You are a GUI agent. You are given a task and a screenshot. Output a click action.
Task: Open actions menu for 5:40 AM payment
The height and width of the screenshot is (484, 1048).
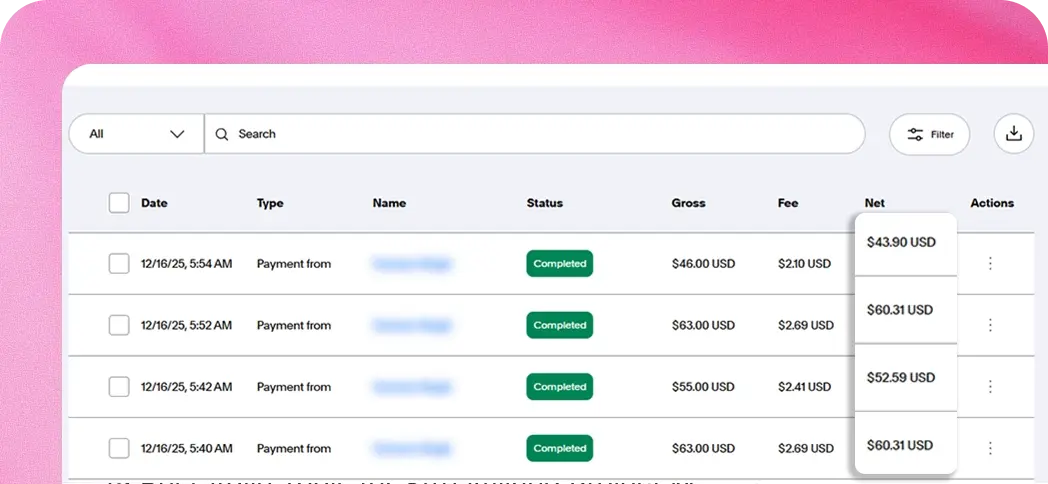pyautogui.click(x=990, y=448)
